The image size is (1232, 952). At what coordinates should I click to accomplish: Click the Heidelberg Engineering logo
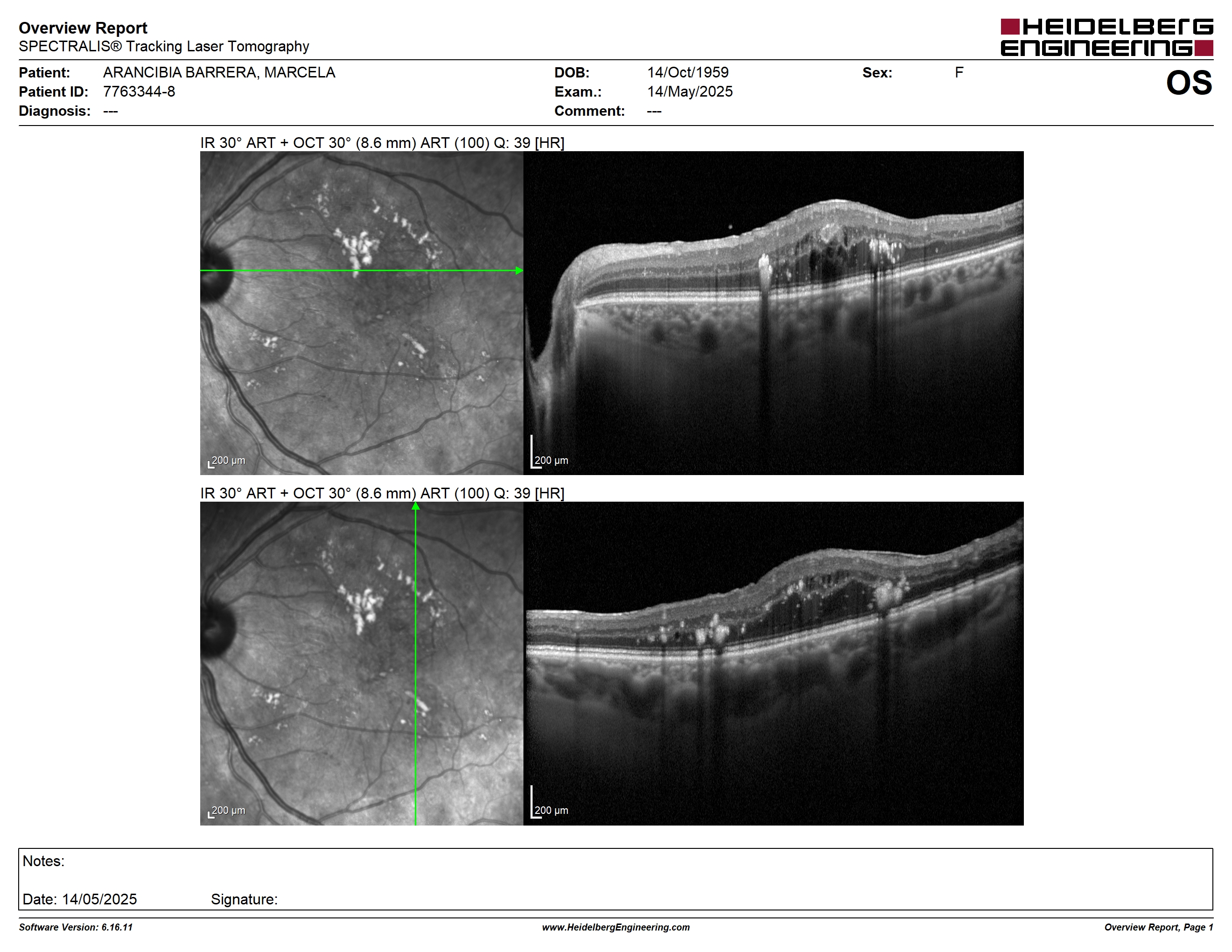1107,37
